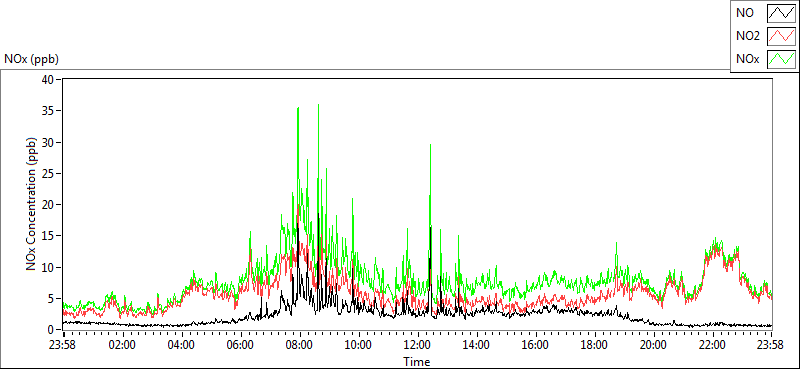800x369 pixels.
Task: Click the NOx green legend line icon
Action: 782,59
